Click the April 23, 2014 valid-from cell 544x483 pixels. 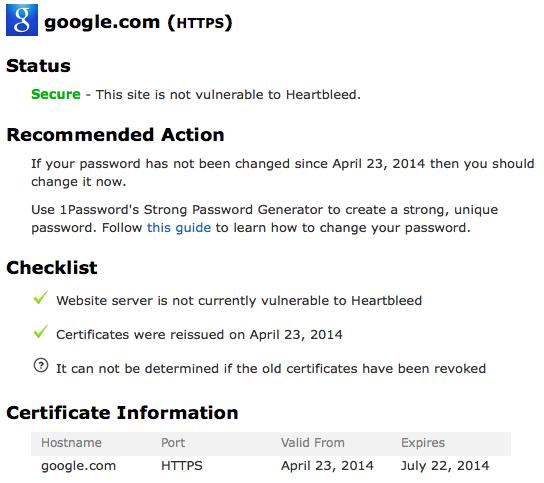pos(327,466)
